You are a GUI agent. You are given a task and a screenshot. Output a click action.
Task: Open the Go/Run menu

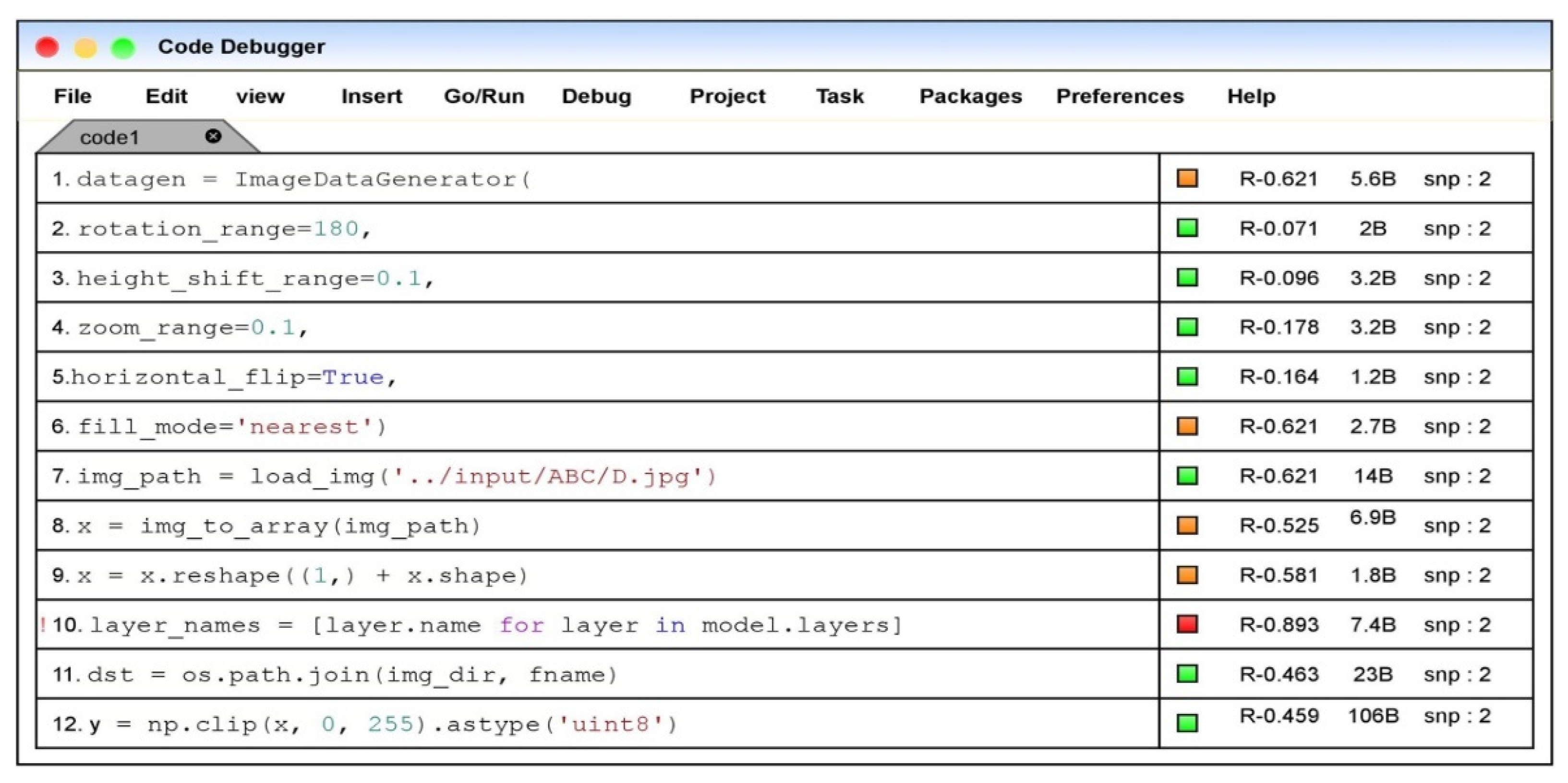484,96
